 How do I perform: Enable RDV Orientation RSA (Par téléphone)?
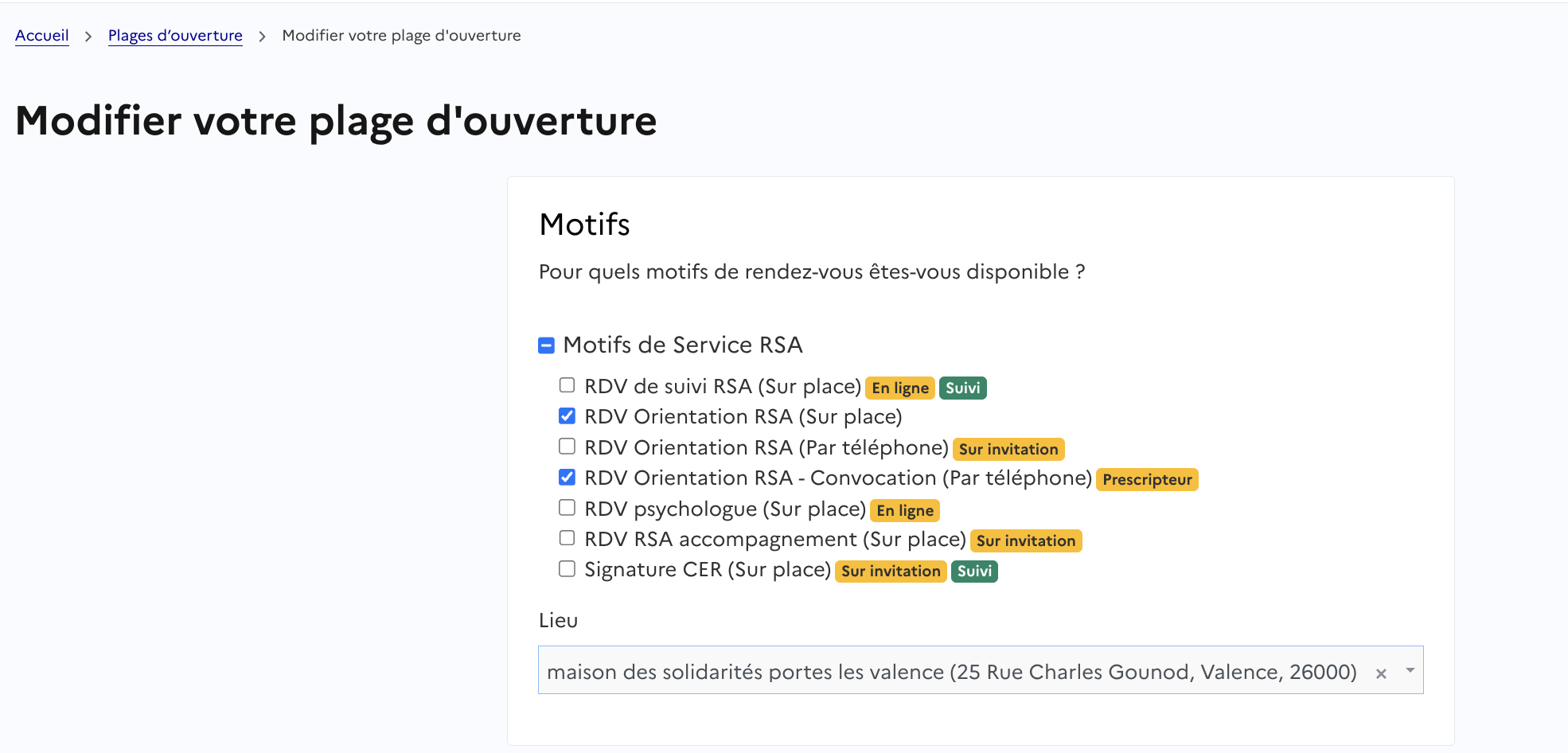pos(567,447)
